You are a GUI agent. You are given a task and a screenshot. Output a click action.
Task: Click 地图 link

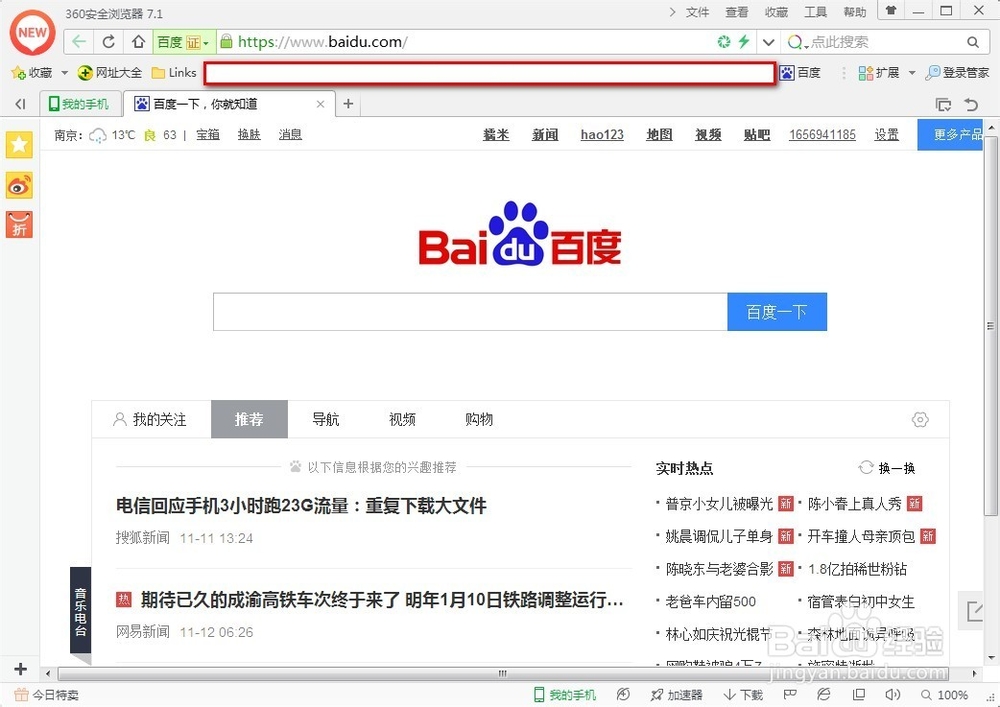coord(659,135)
